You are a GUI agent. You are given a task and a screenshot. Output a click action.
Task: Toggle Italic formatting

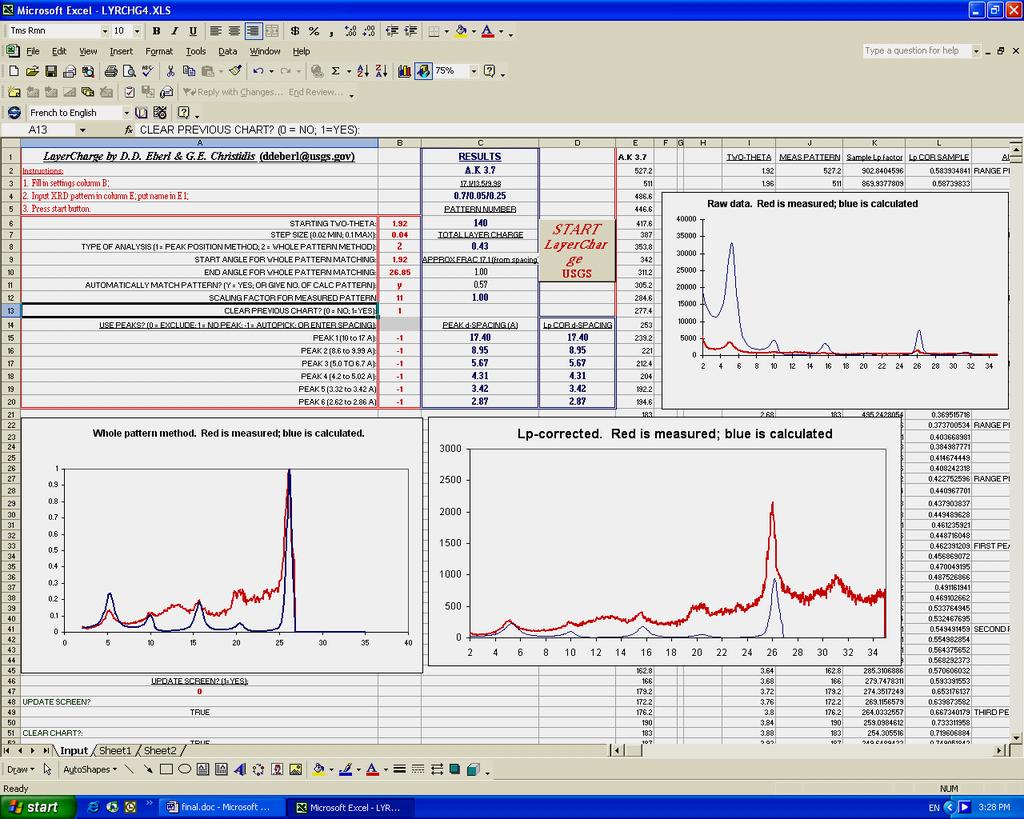pyautogui.click(x=174, y=31)
